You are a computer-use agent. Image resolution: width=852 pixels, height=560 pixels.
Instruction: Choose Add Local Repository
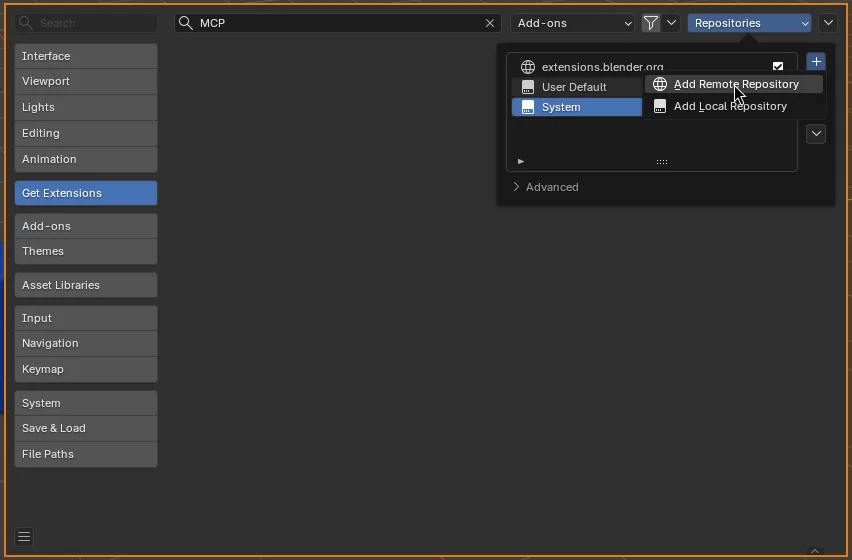[x=734, y=106]
